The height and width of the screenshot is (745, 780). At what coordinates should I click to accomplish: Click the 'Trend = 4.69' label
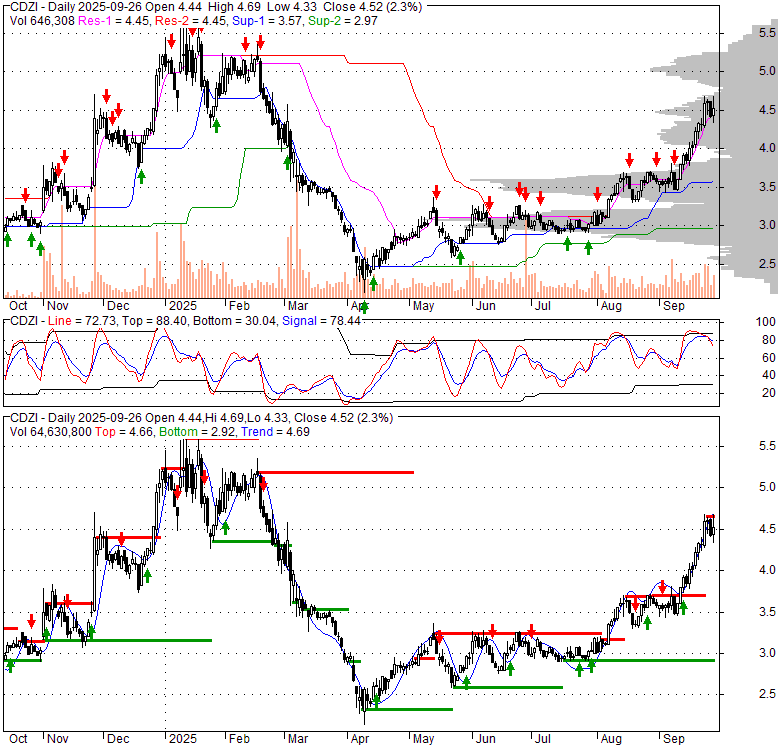(276, 432)
